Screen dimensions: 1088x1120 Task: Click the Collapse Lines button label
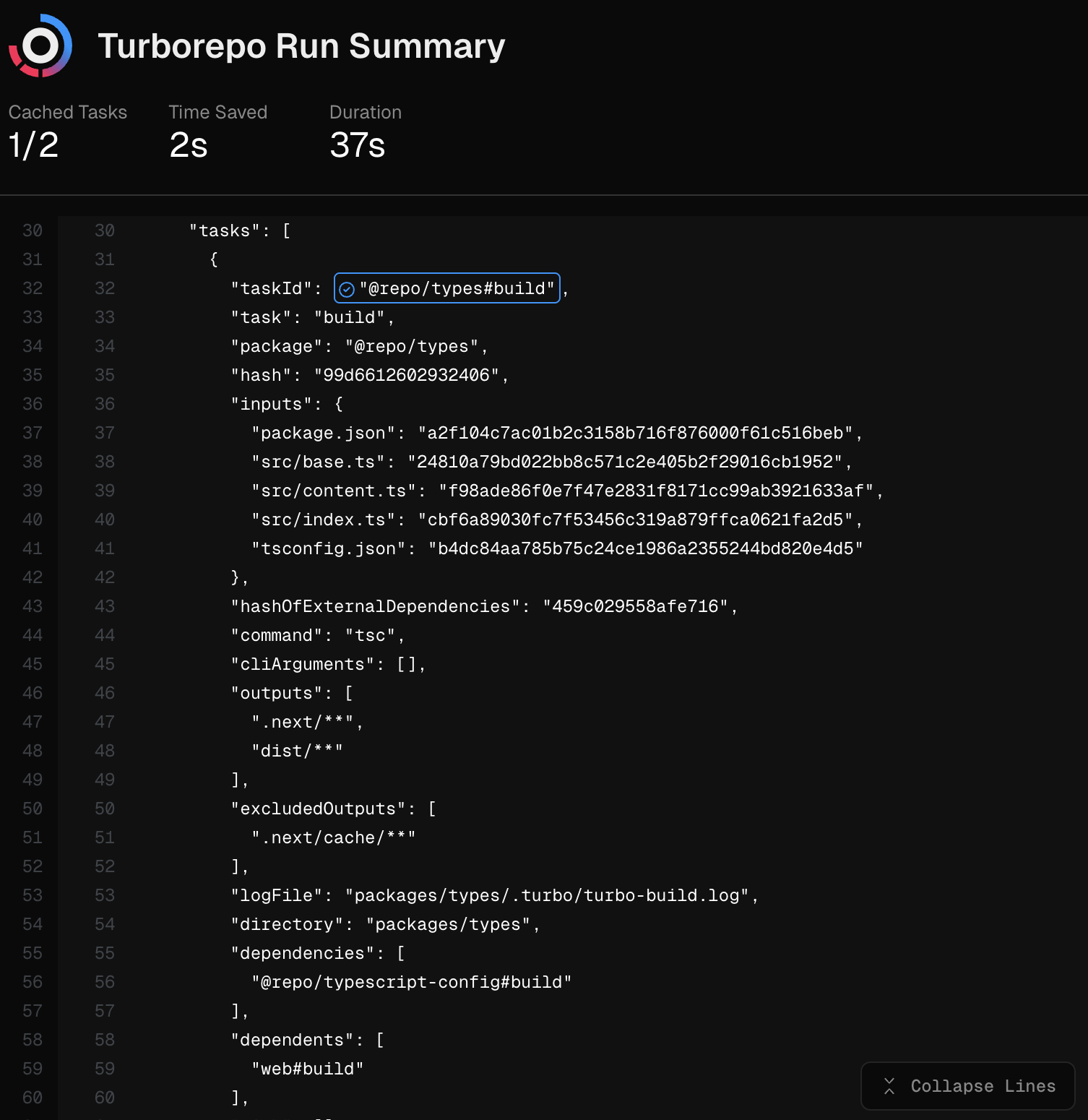pyautogui.click(x=983, y=1086)
